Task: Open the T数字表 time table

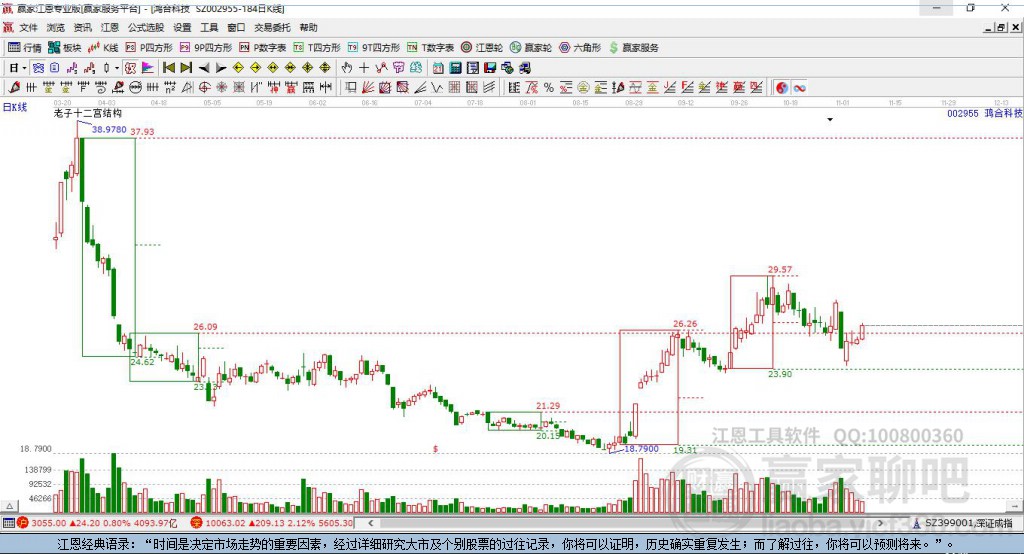Action: (x=430, y=48)
